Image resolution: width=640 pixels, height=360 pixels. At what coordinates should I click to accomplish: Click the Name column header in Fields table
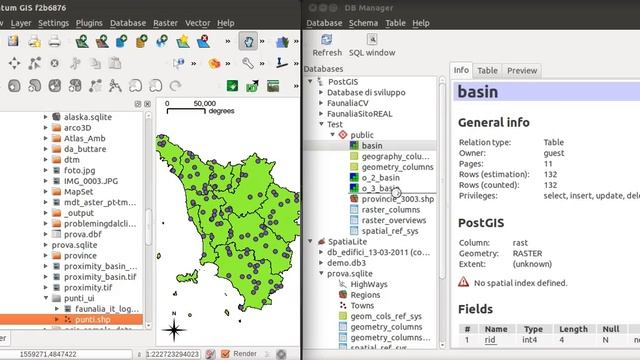[x=496, y=329]
